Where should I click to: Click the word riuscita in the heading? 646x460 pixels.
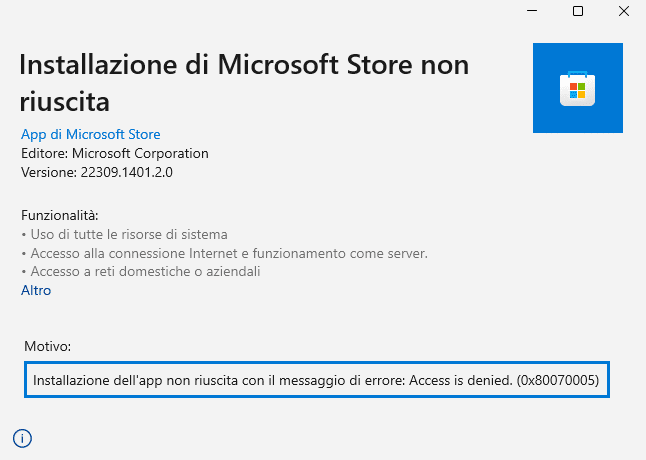pyautogui.click(x=65, y=102)
